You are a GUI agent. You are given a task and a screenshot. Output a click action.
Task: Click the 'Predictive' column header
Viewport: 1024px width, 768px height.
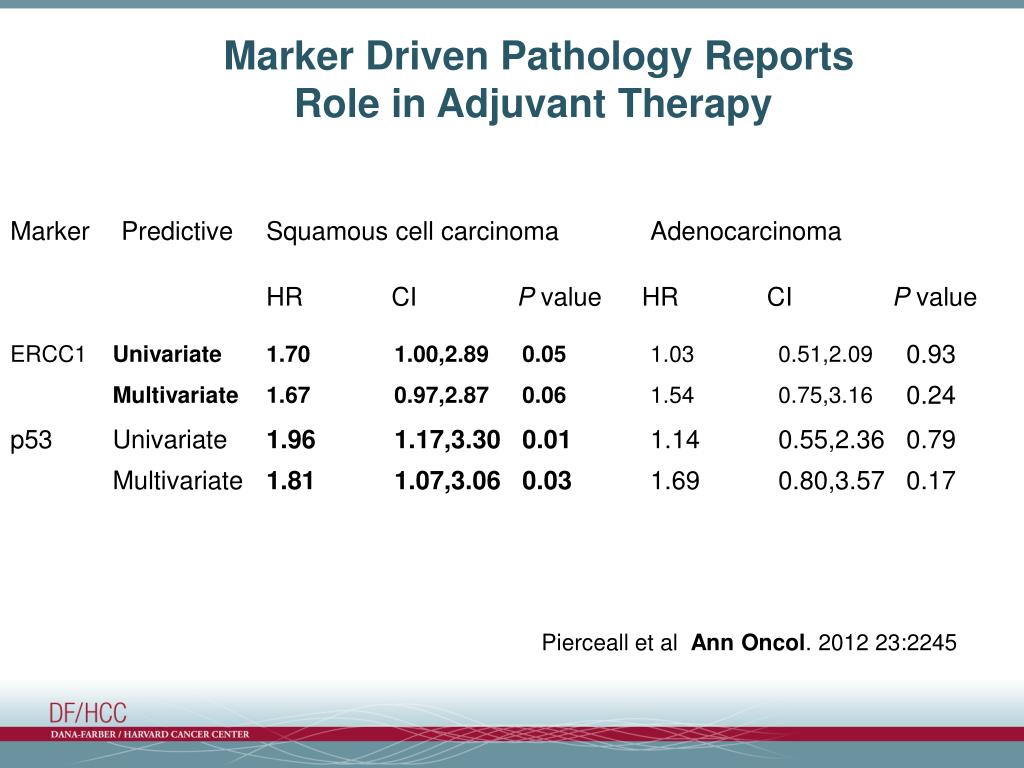click(177, 231)
